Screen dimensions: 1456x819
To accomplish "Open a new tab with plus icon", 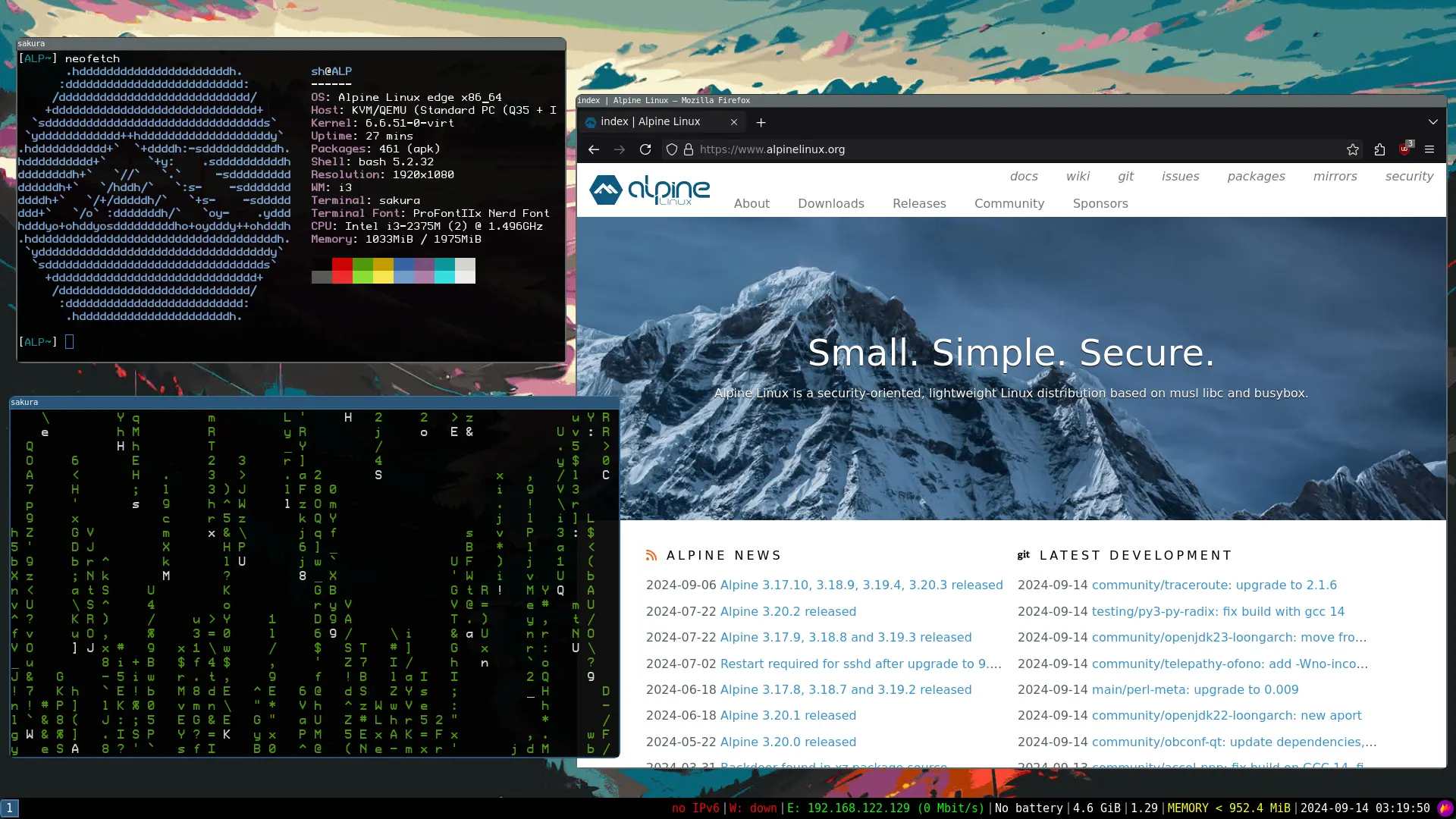I will (x=761, y=122).
